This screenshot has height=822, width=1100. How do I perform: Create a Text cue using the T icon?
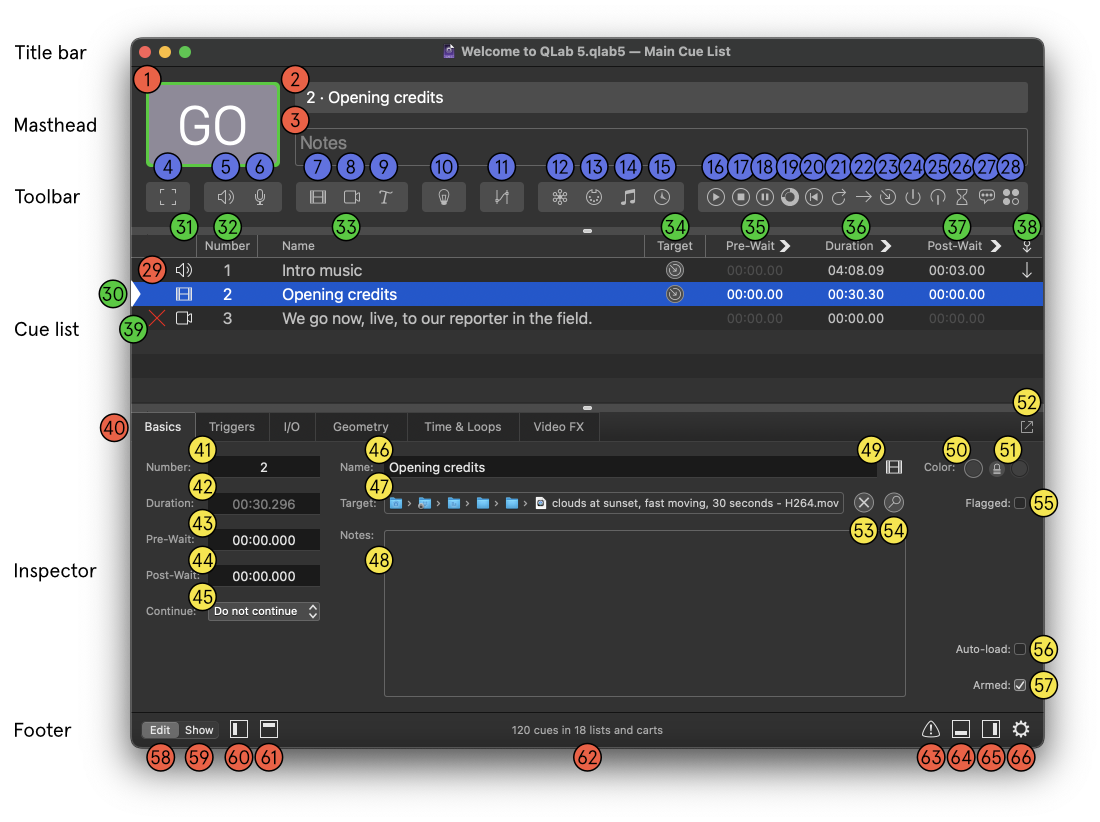384,196
